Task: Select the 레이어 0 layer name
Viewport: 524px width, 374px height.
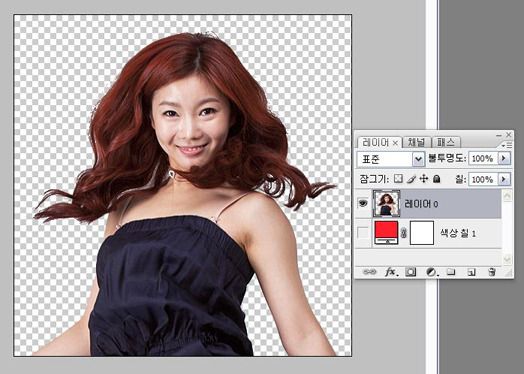Action: pos(421,204)
